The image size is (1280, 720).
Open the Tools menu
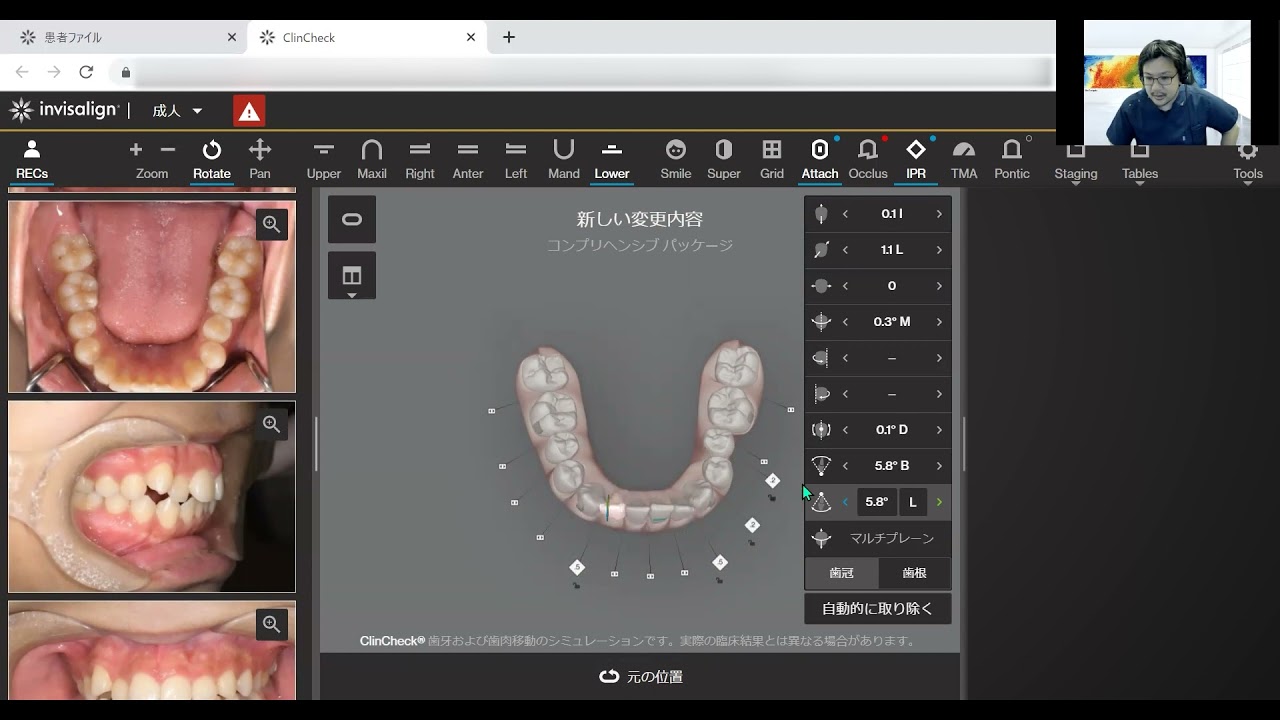[x=1248, y=160]
